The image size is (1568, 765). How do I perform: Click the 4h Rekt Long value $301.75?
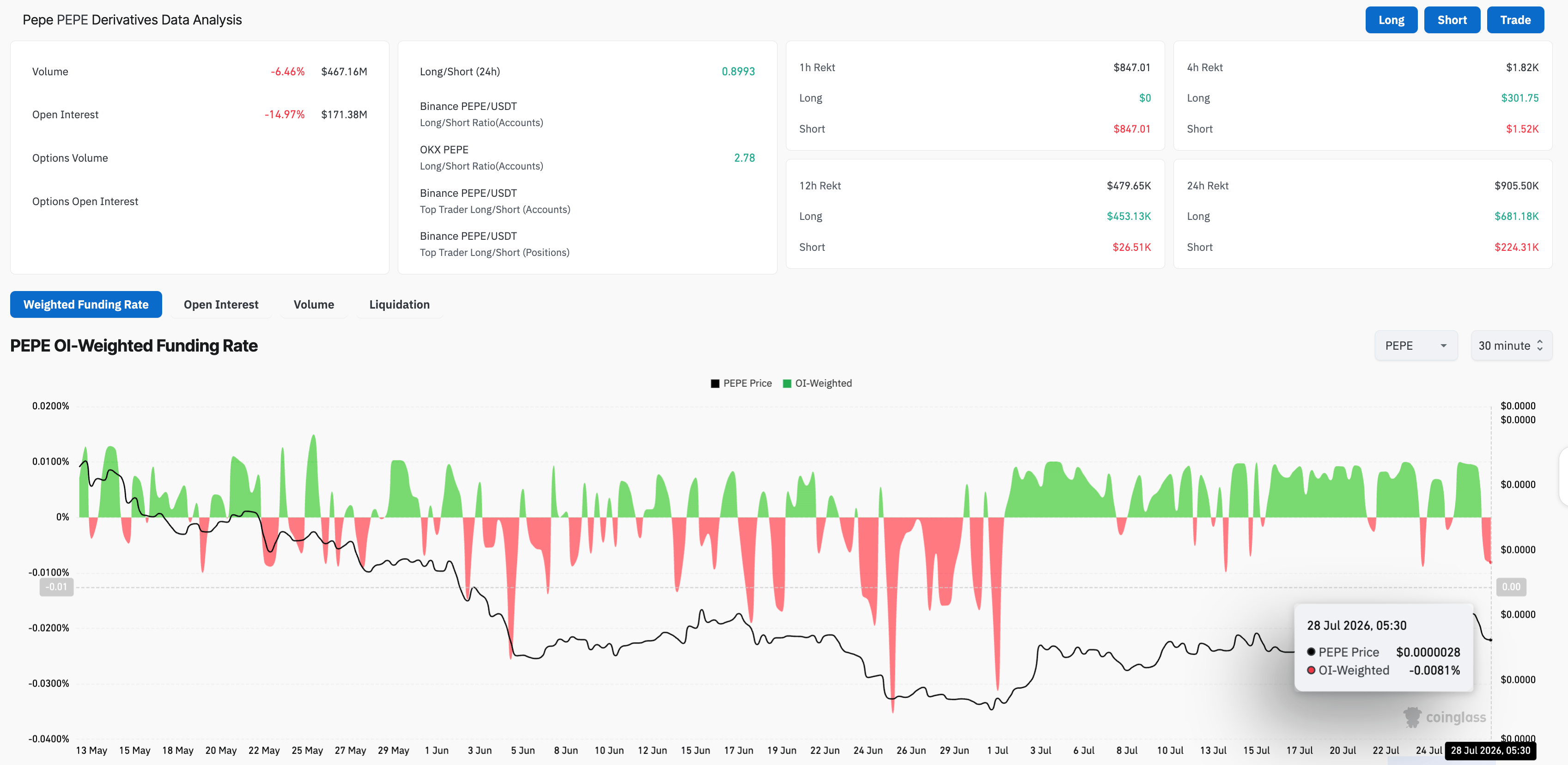[x=1519, y=98]
